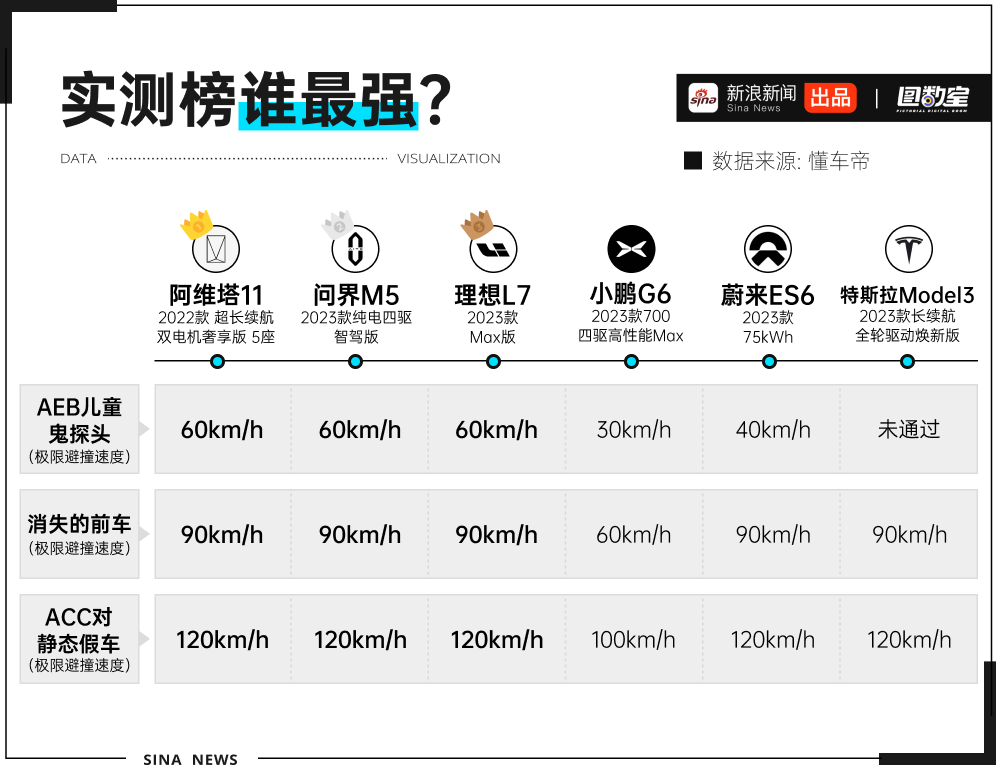Click the Sina eye logo icon

coord(703,98)
